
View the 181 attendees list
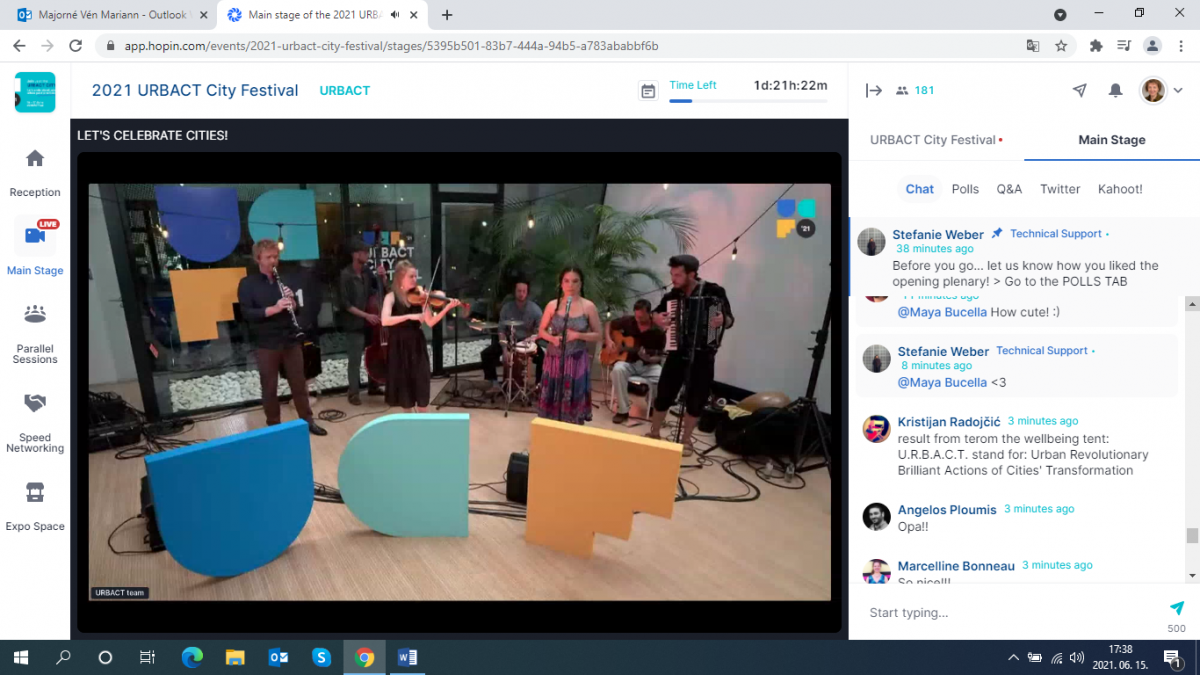point(915,90)
